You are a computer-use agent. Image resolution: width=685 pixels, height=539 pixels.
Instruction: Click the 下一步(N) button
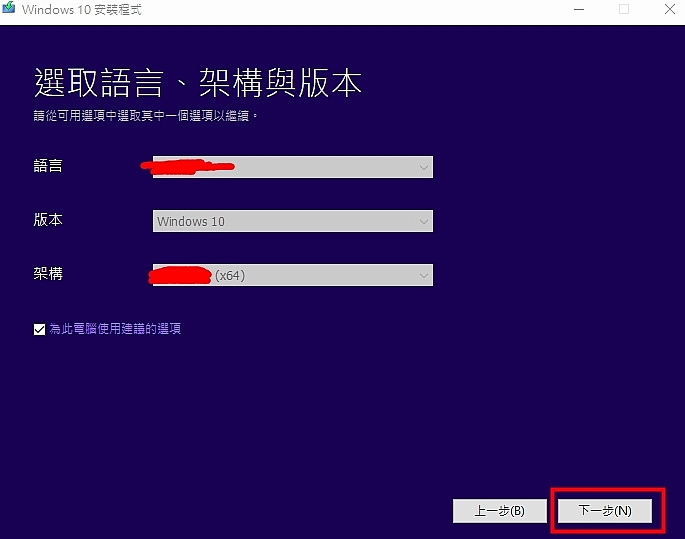pyautogui.click(x=605, y=511)
